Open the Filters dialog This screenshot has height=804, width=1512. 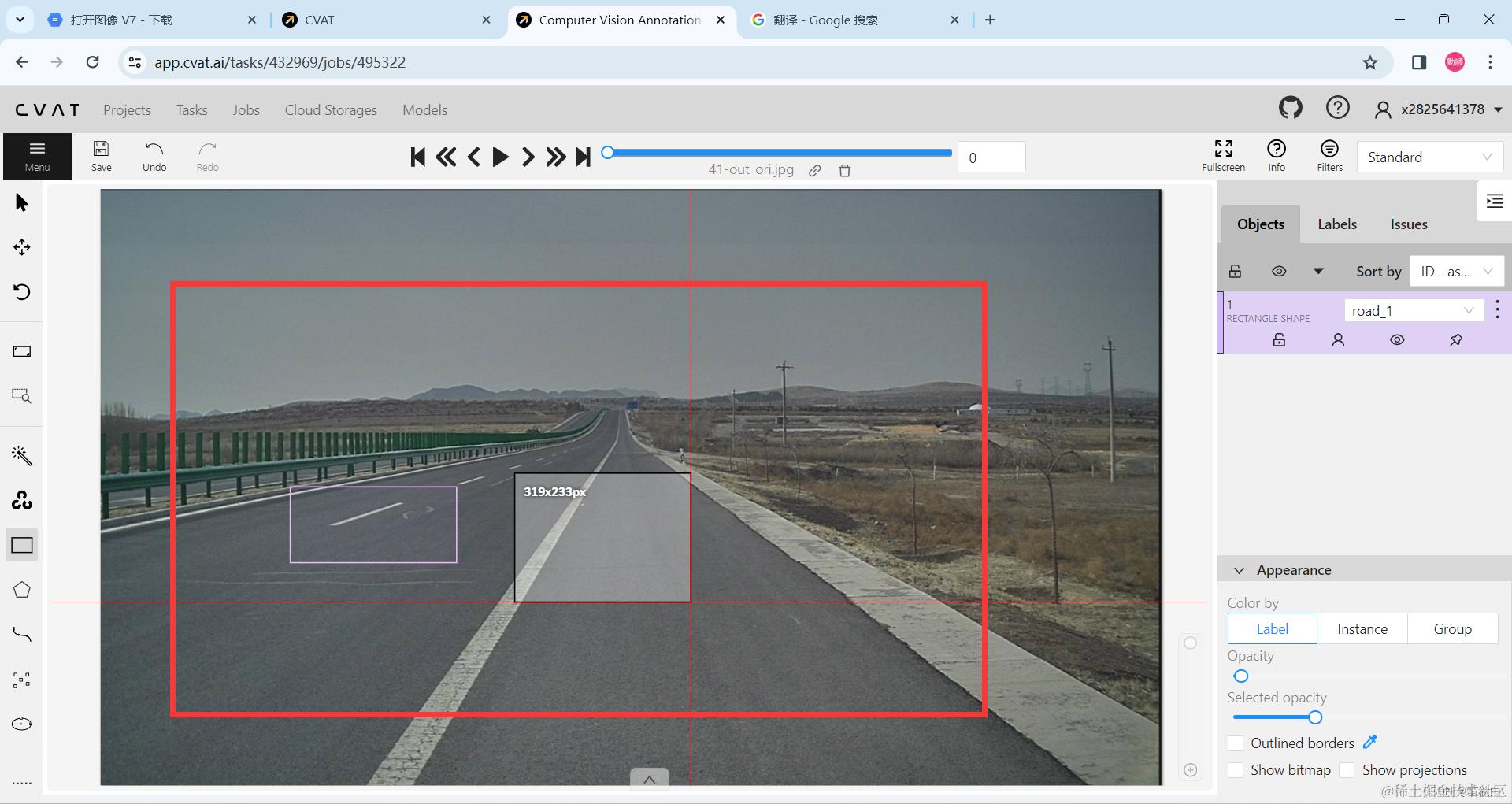click(1329, 156)
